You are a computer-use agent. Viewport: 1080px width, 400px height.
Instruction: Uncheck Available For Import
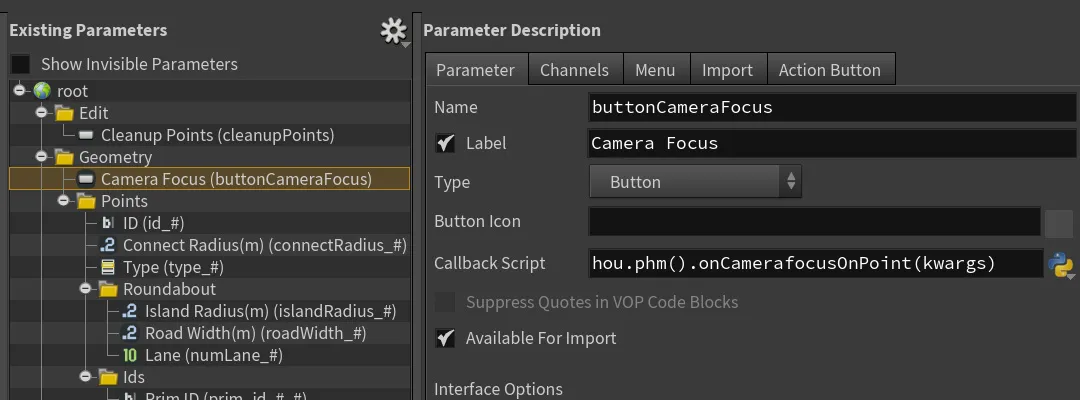point(446,338)
